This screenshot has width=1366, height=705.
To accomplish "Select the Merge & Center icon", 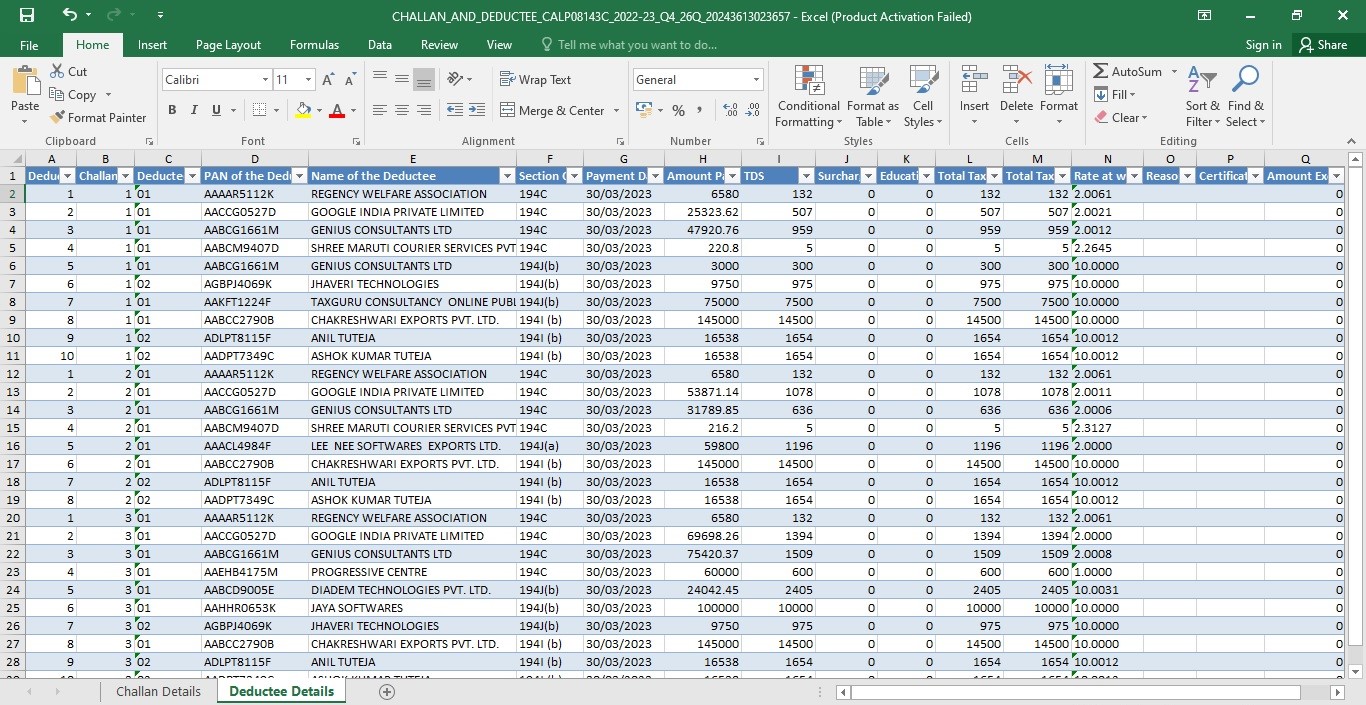I will [508, 110].
